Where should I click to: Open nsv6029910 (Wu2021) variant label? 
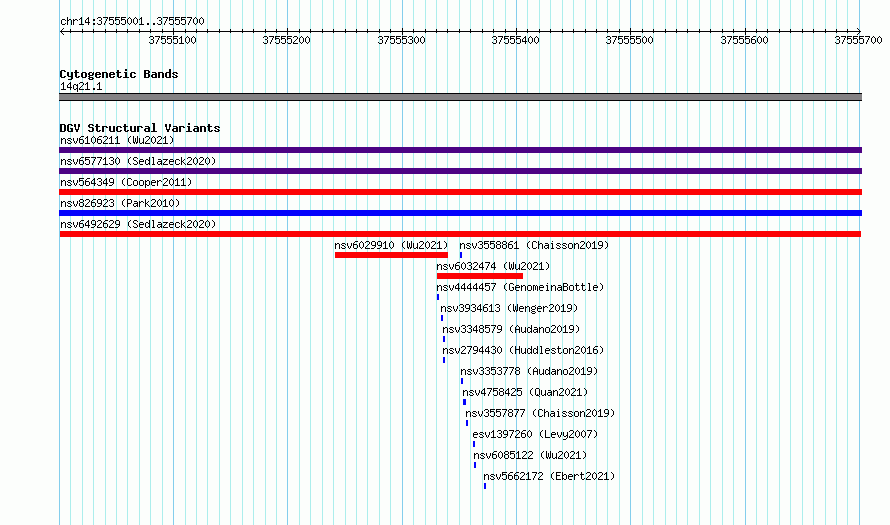point(391,245)
